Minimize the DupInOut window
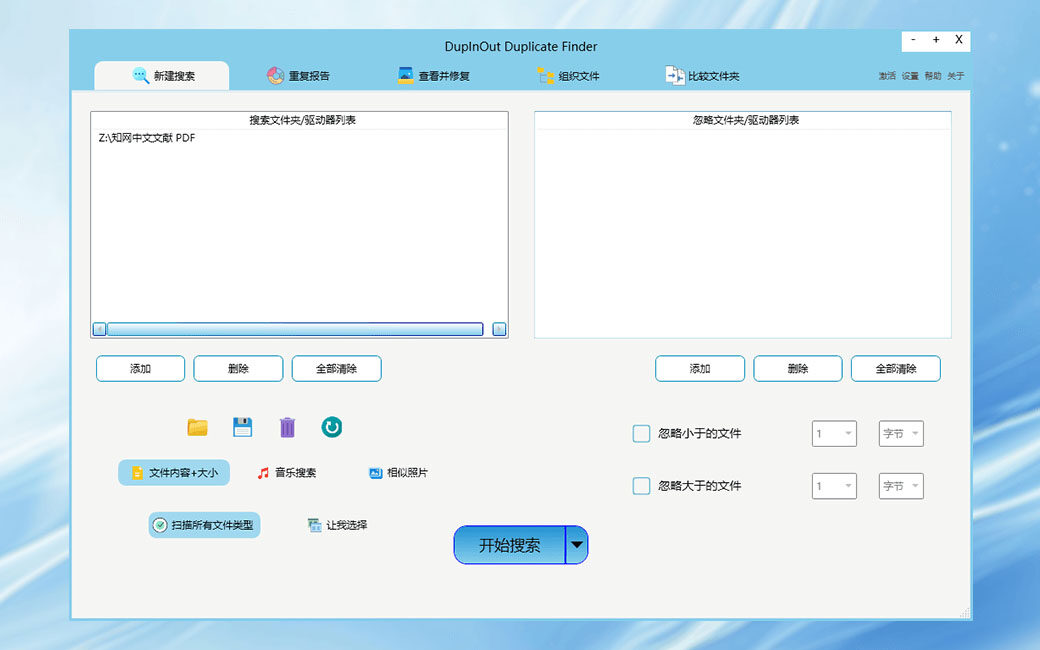Viewport: 1040px width, 650px height. tap(913, 40)
